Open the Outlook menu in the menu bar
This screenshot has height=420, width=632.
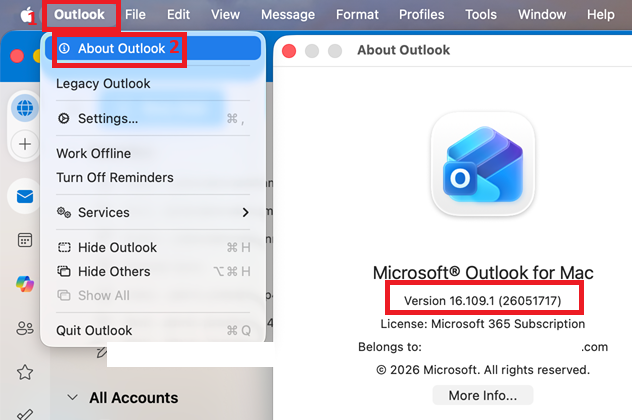(79, 15)
